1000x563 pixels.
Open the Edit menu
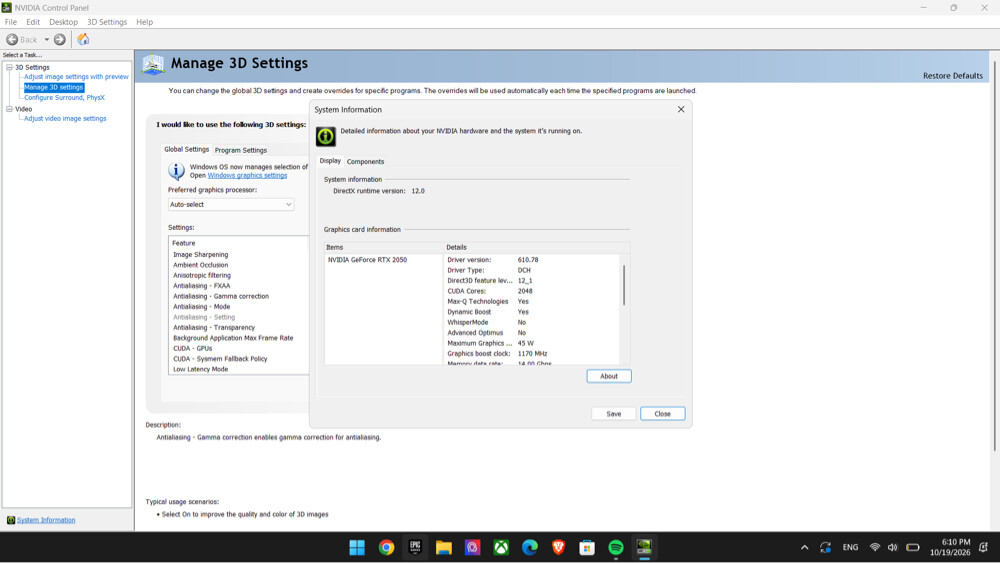(33, 22)
